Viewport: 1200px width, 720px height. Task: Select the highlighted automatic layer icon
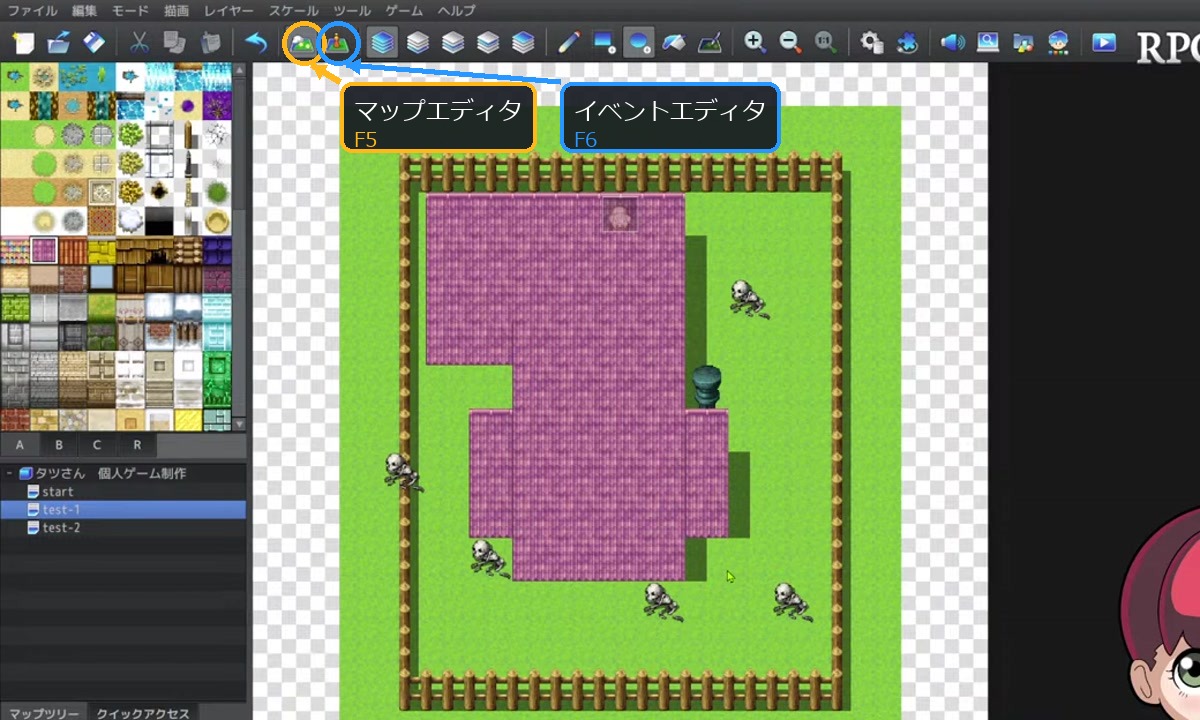(x=383, y=43)
